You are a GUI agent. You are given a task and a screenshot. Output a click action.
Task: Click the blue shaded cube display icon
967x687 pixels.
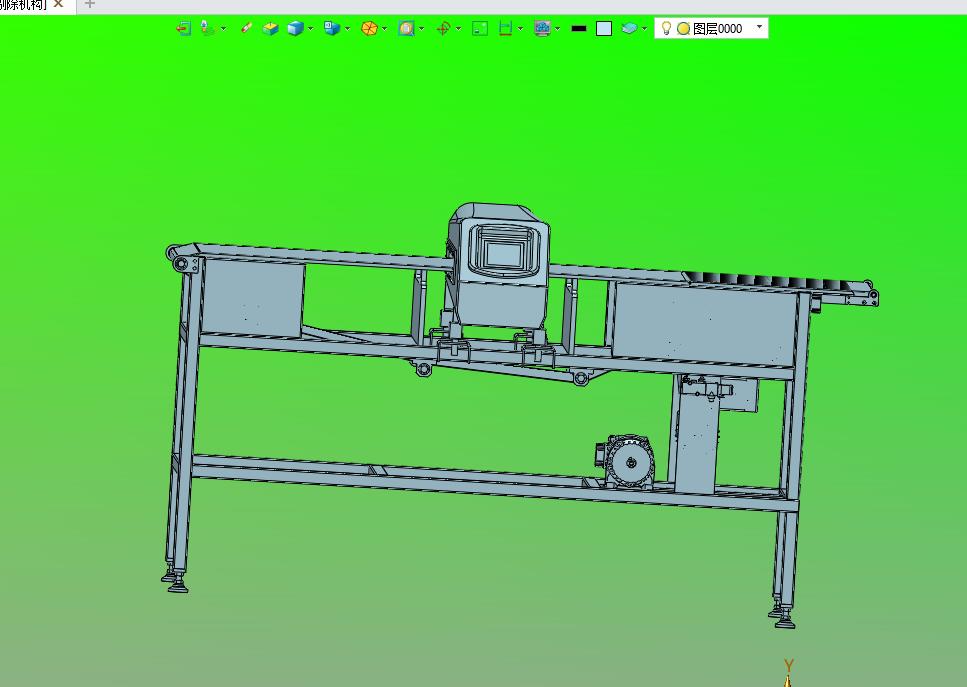(x=295, y=28)
